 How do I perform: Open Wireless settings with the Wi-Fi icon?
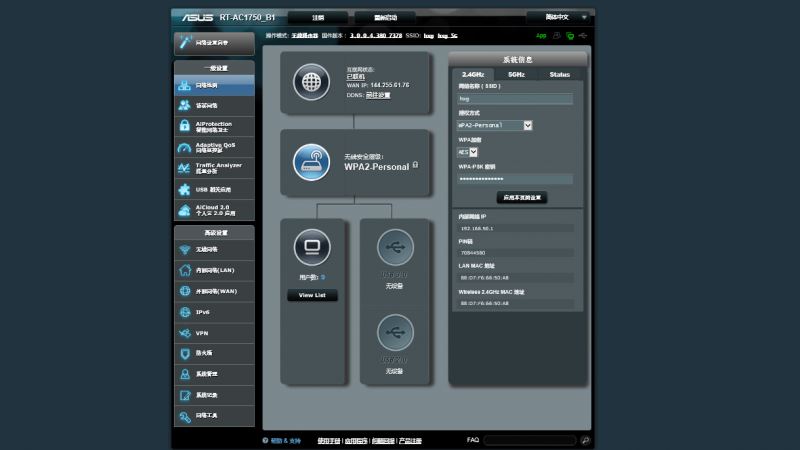214,249
